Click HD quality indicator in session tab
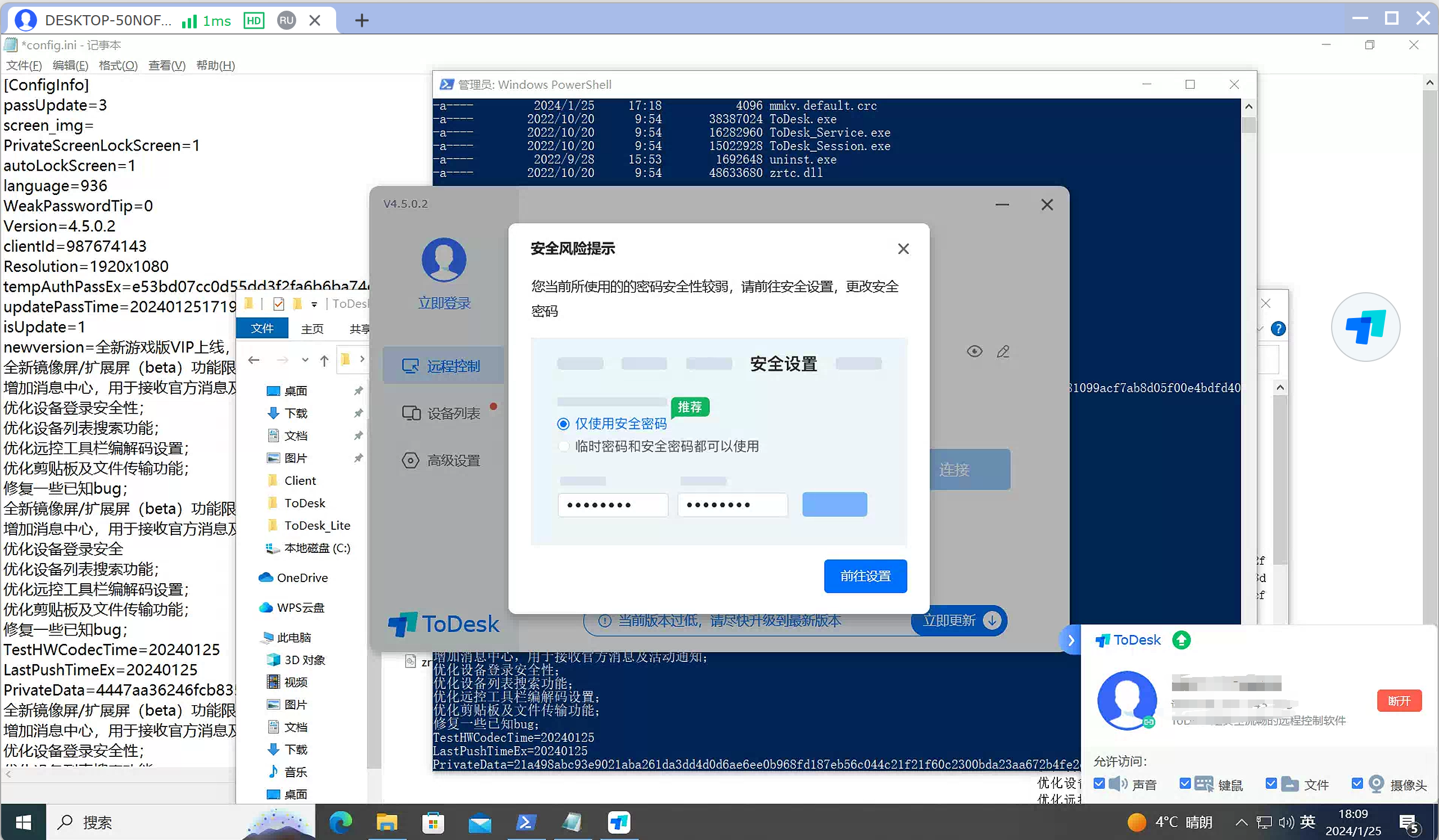 pos(254,21)
